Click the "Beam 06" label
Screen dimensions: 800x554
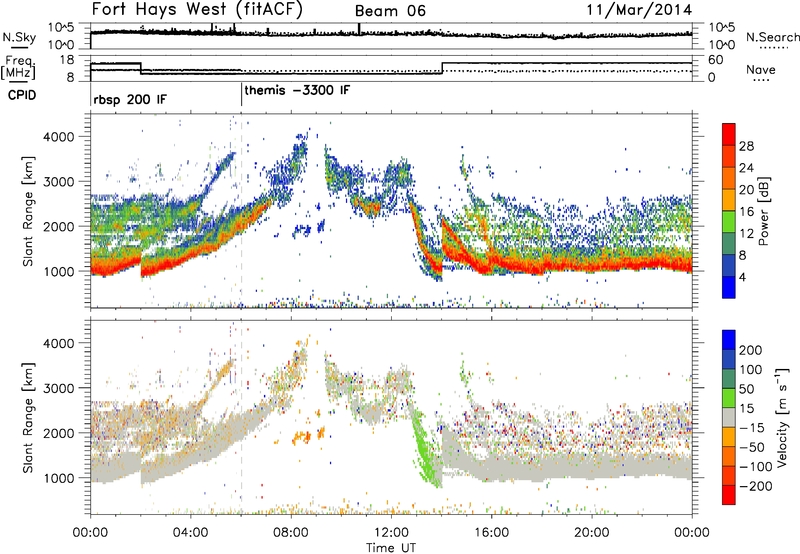[390, 11]
